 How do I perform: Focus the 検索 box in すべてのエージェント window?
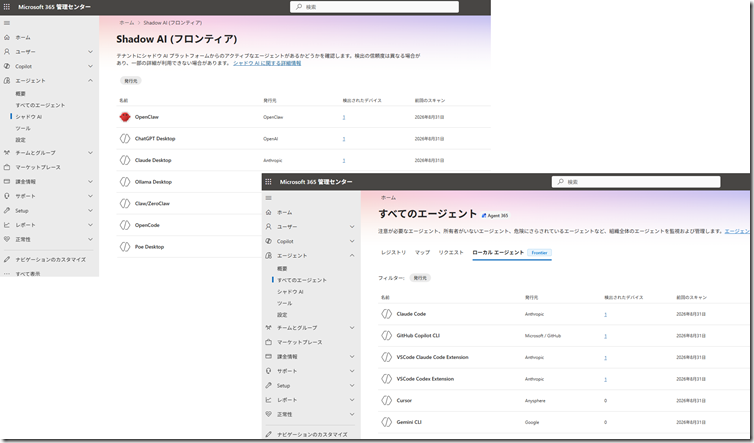pos(636,182)
